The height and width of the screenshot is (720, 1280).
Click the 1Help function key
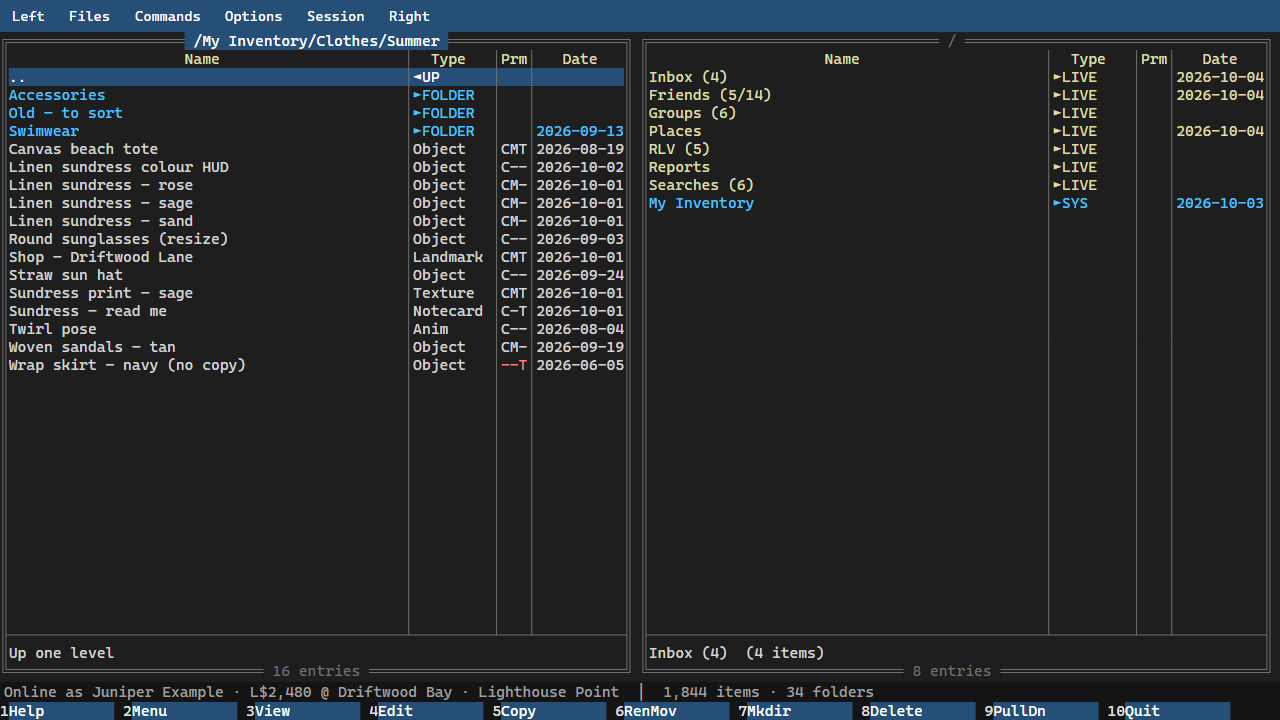click(57, 711)
